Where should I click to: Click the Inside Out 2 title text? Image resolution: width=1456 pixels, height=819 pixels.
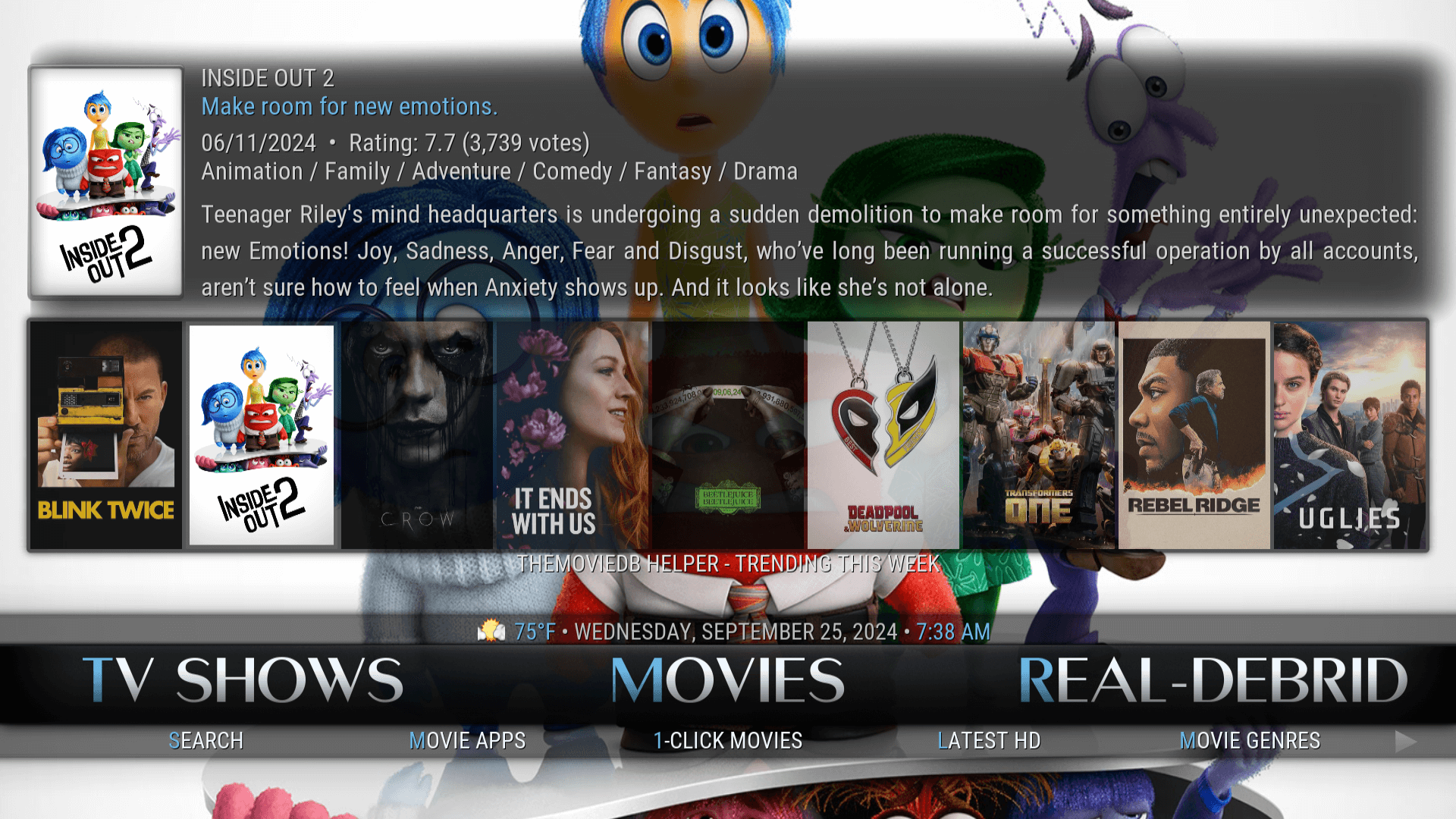(x=268, y=78)
